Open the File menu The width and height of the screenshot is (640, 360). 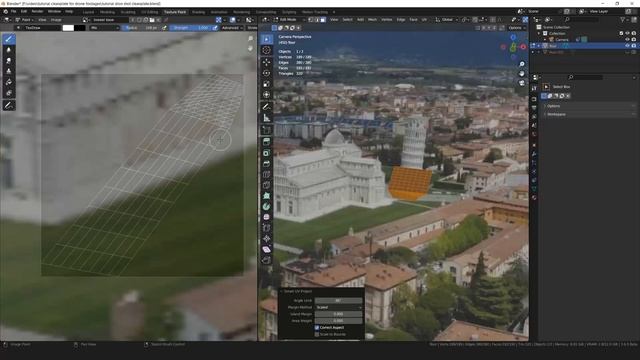click(13, 11)
